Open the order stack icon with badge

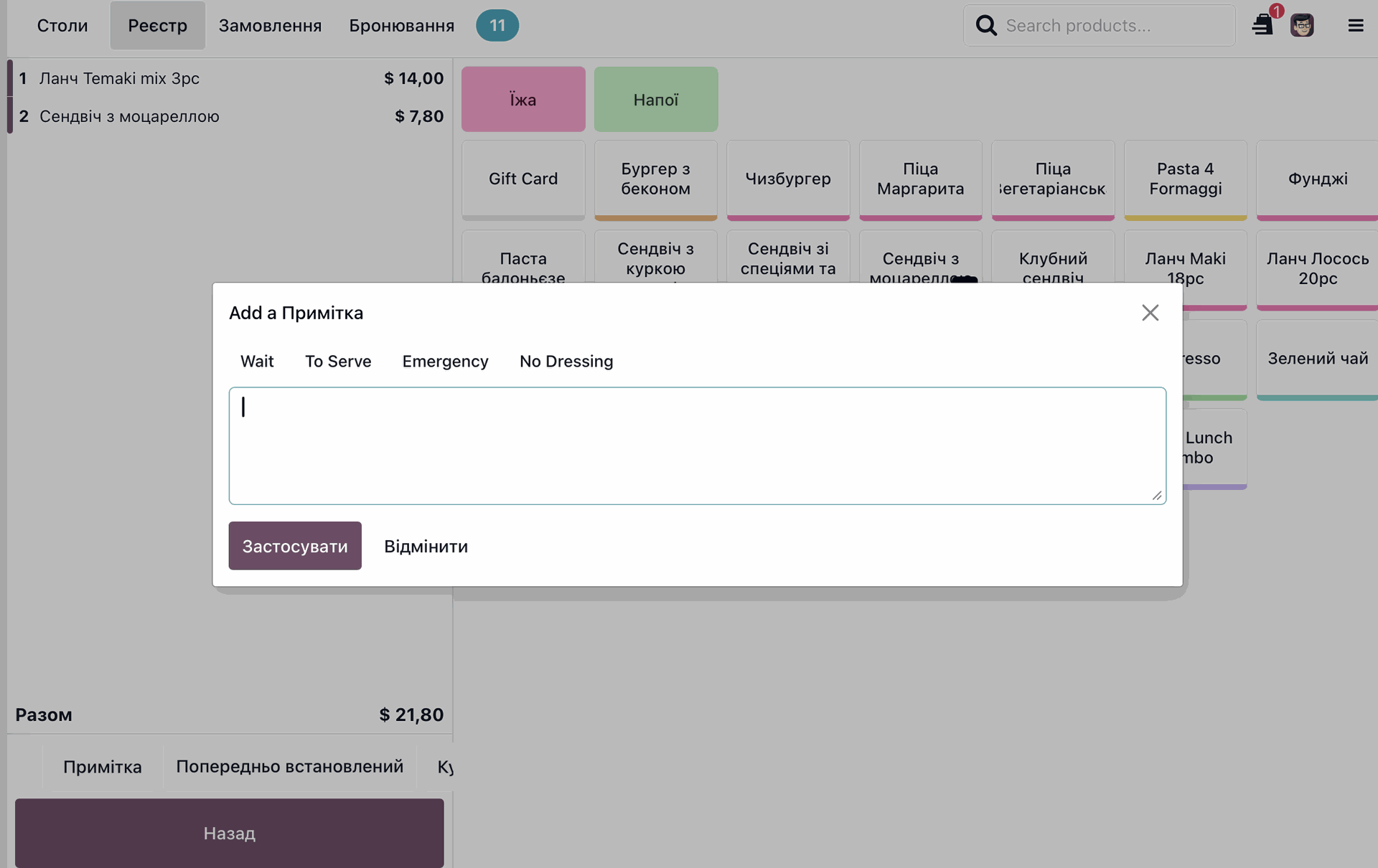coord(1262,25)
